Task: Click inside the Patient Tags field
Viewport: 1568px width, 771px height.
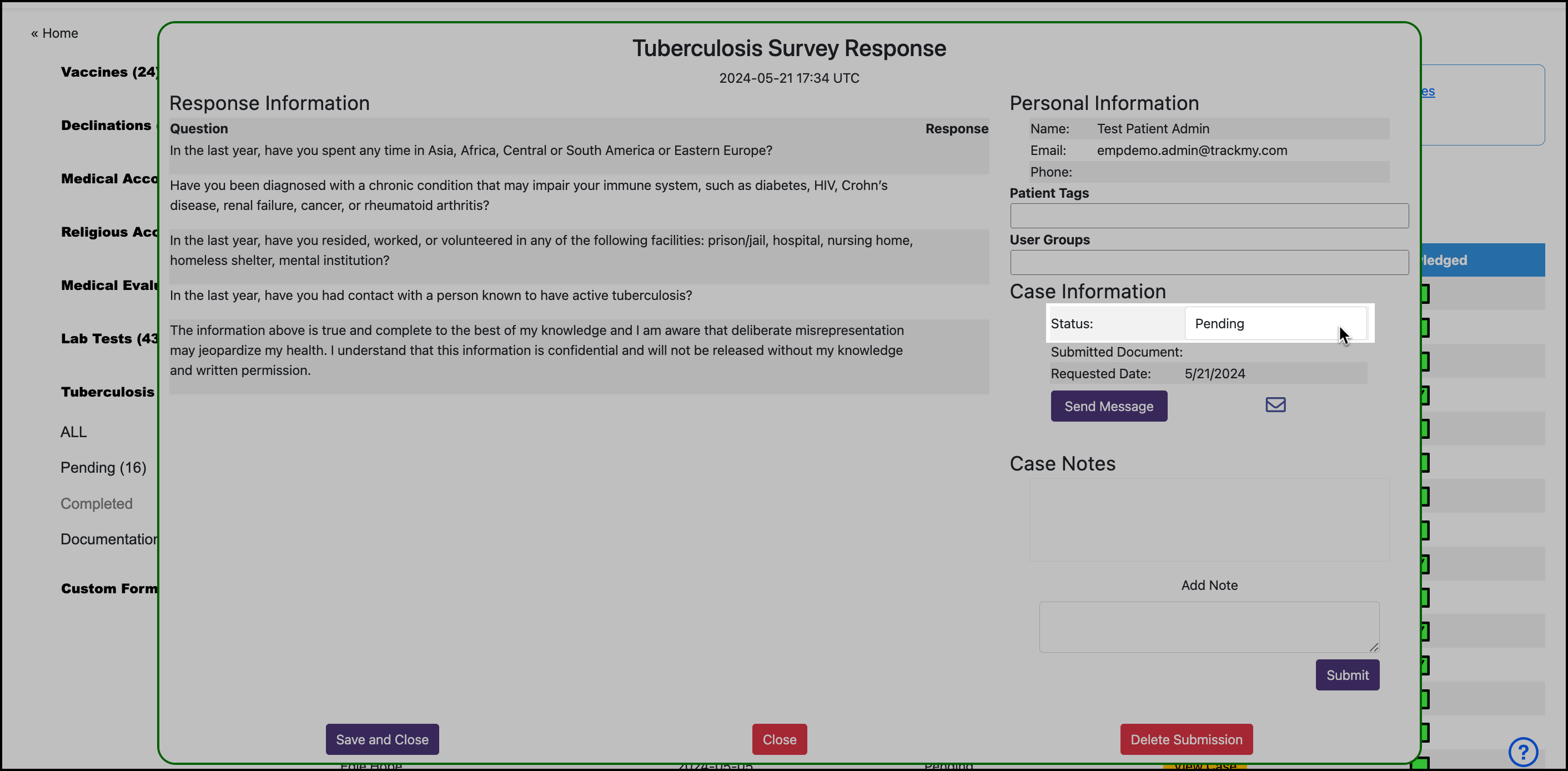Action: click(x=1208, y=216)
